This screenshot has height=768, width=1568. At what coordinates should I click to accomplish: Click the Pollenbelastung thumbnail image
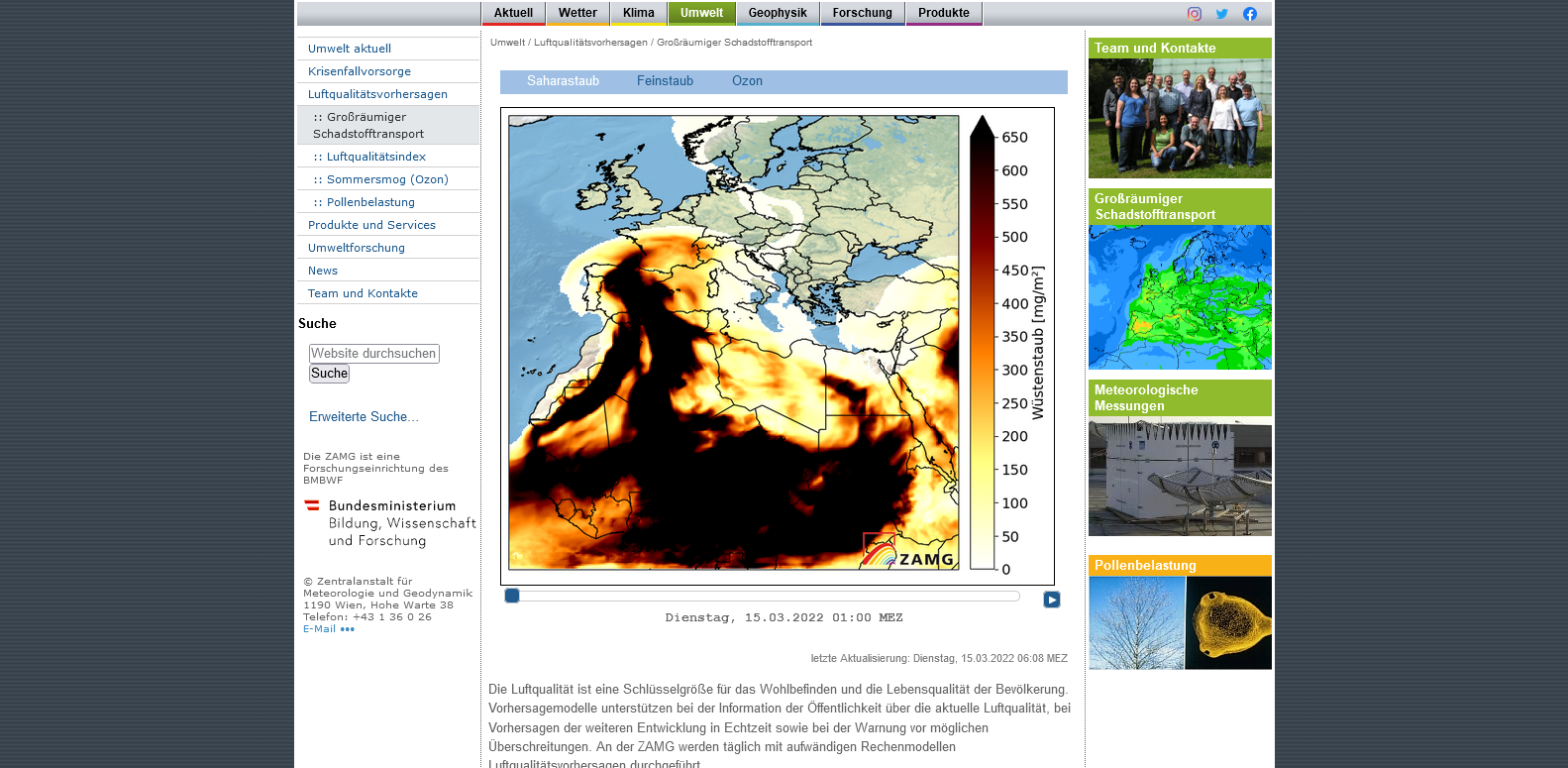click(1180, 622)
